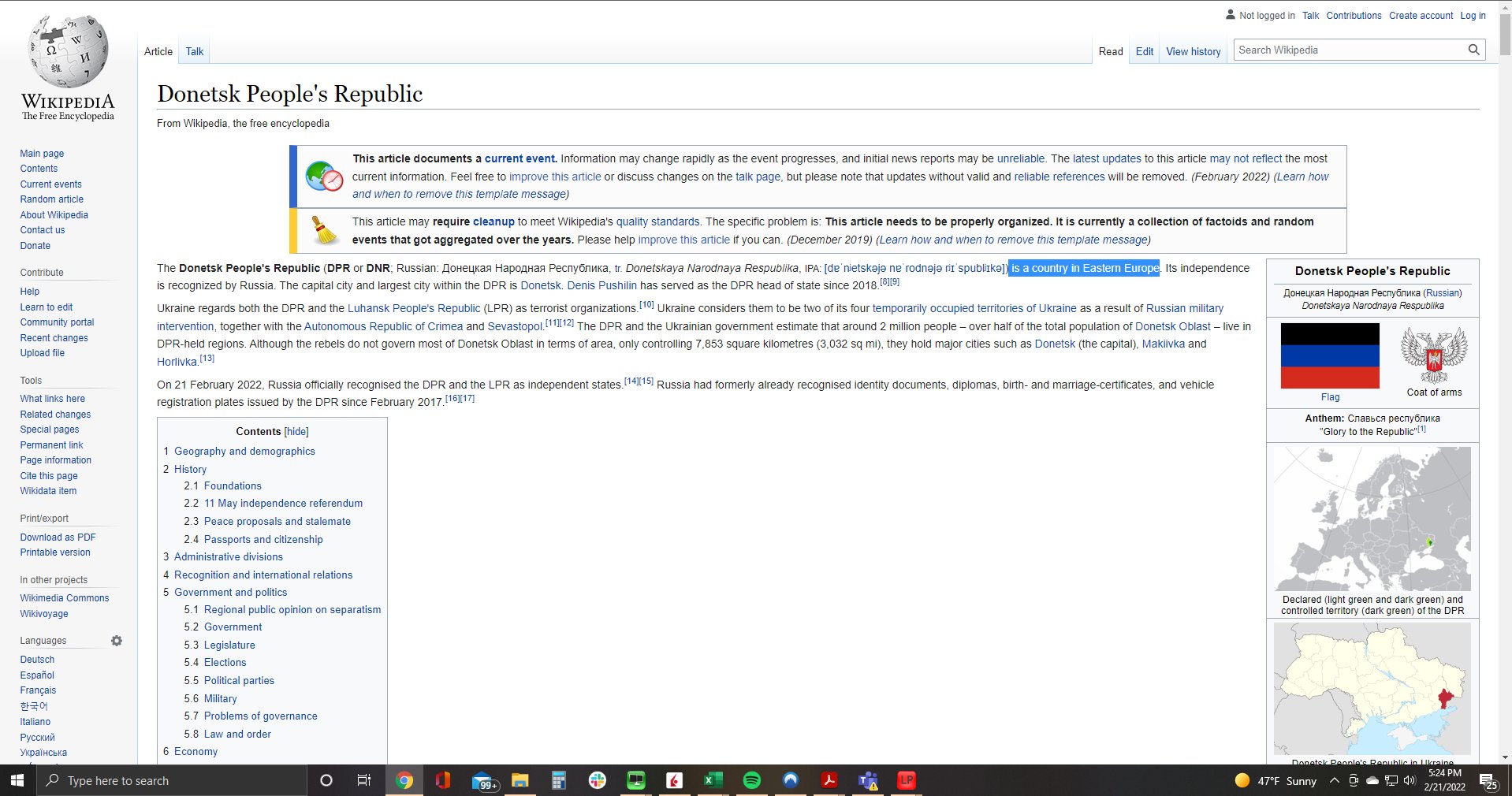This screenshot has height=796, width=1512.
Task: Click Log in link
Action: point(1473,15)
